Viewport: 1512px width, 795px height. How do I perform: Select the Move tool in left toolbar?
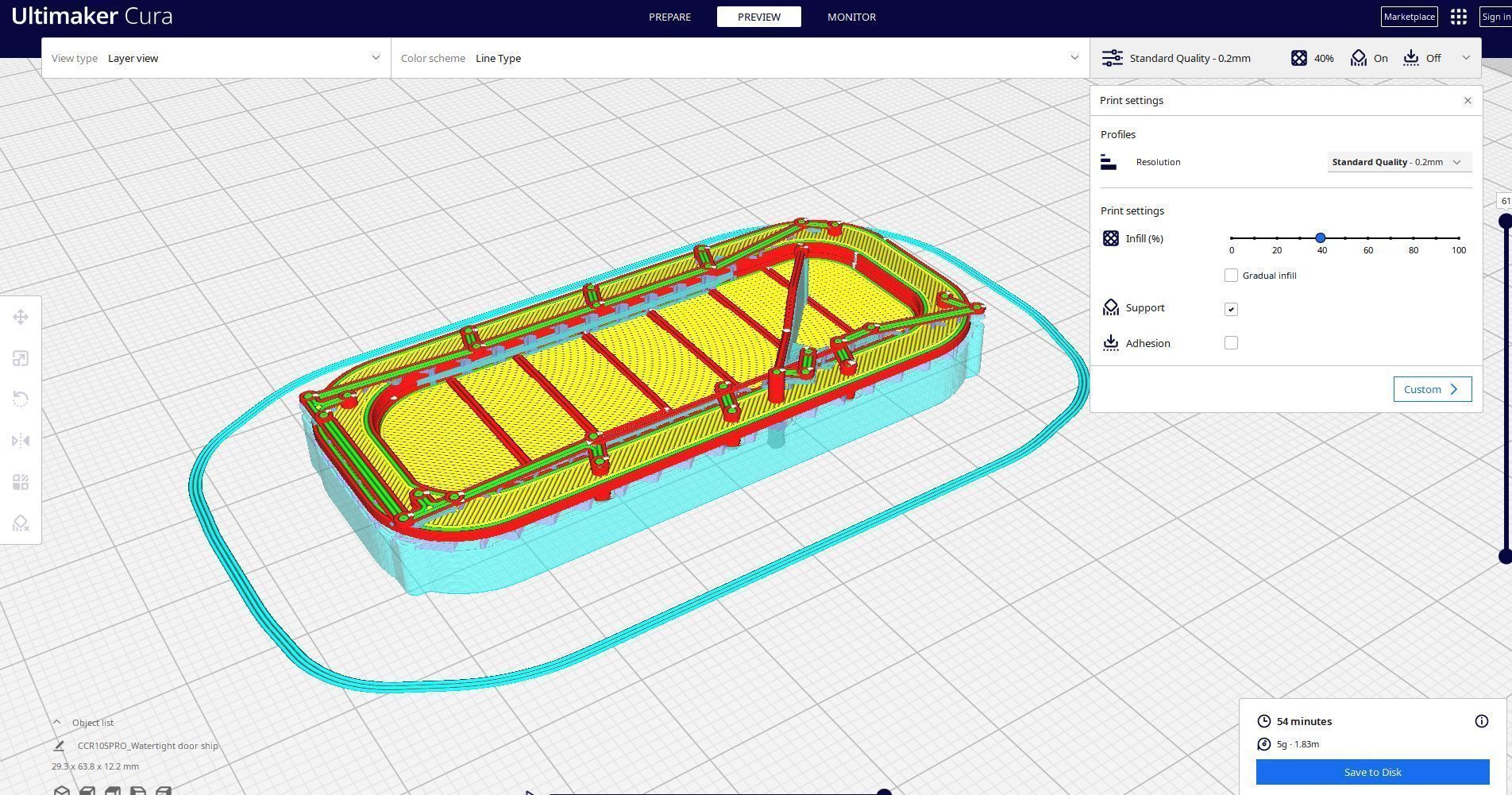pyautogui.click(x=21, y=317)
